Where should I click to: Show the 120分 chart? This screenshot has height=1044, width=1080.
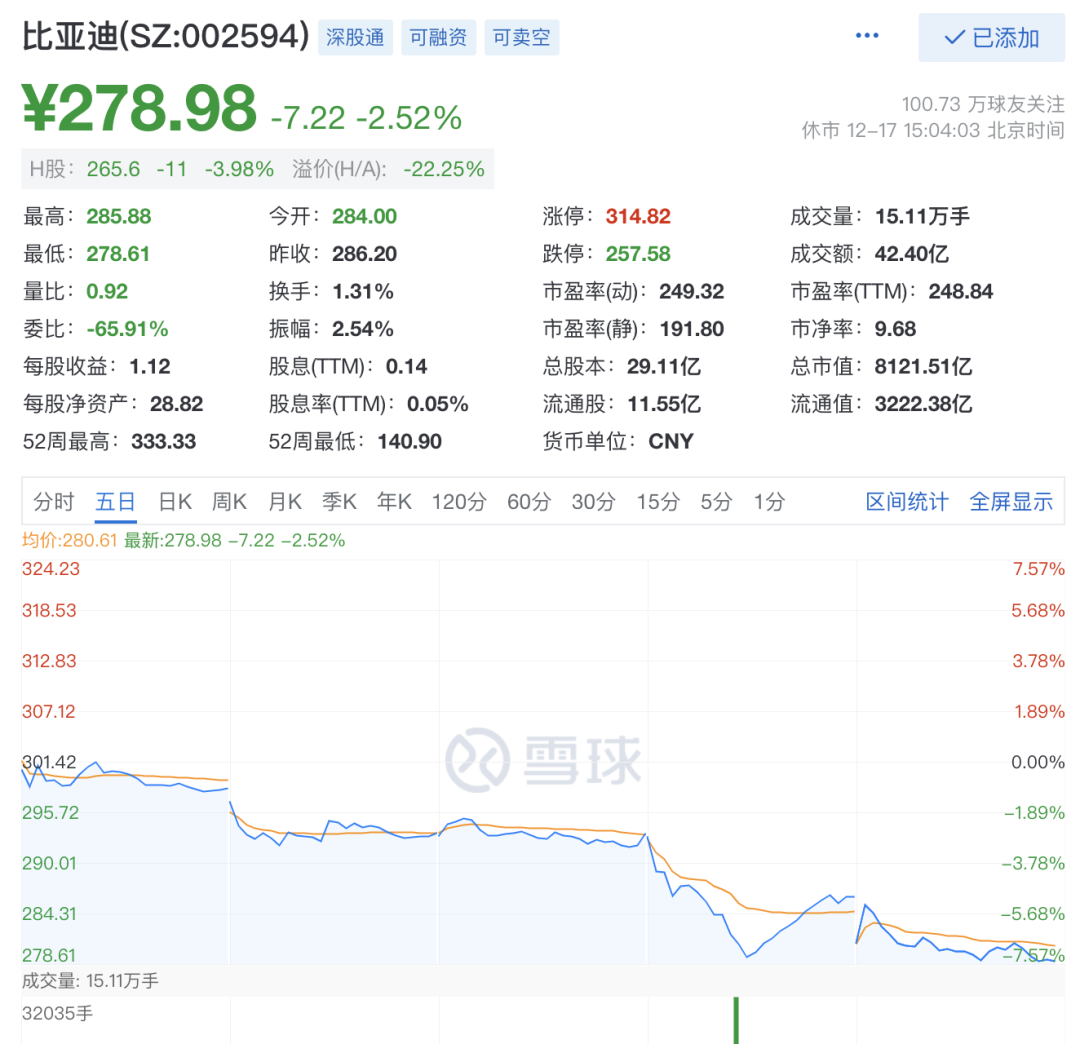coord(459,501)
